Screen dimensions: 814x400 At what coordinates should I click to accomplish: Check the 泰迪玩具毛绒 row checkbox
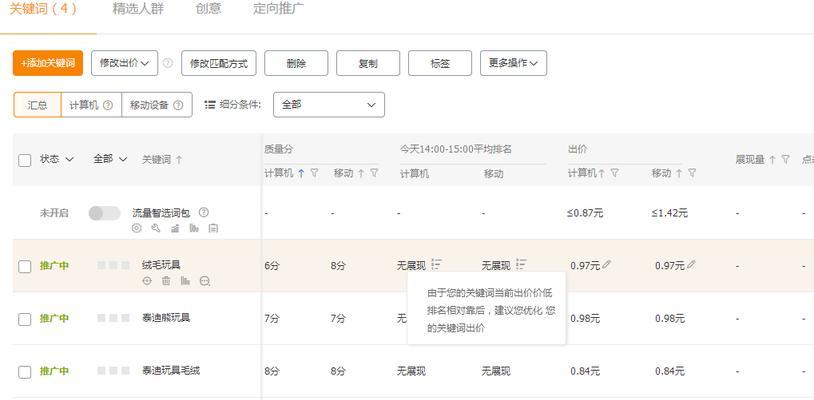(x=24, y=372)
